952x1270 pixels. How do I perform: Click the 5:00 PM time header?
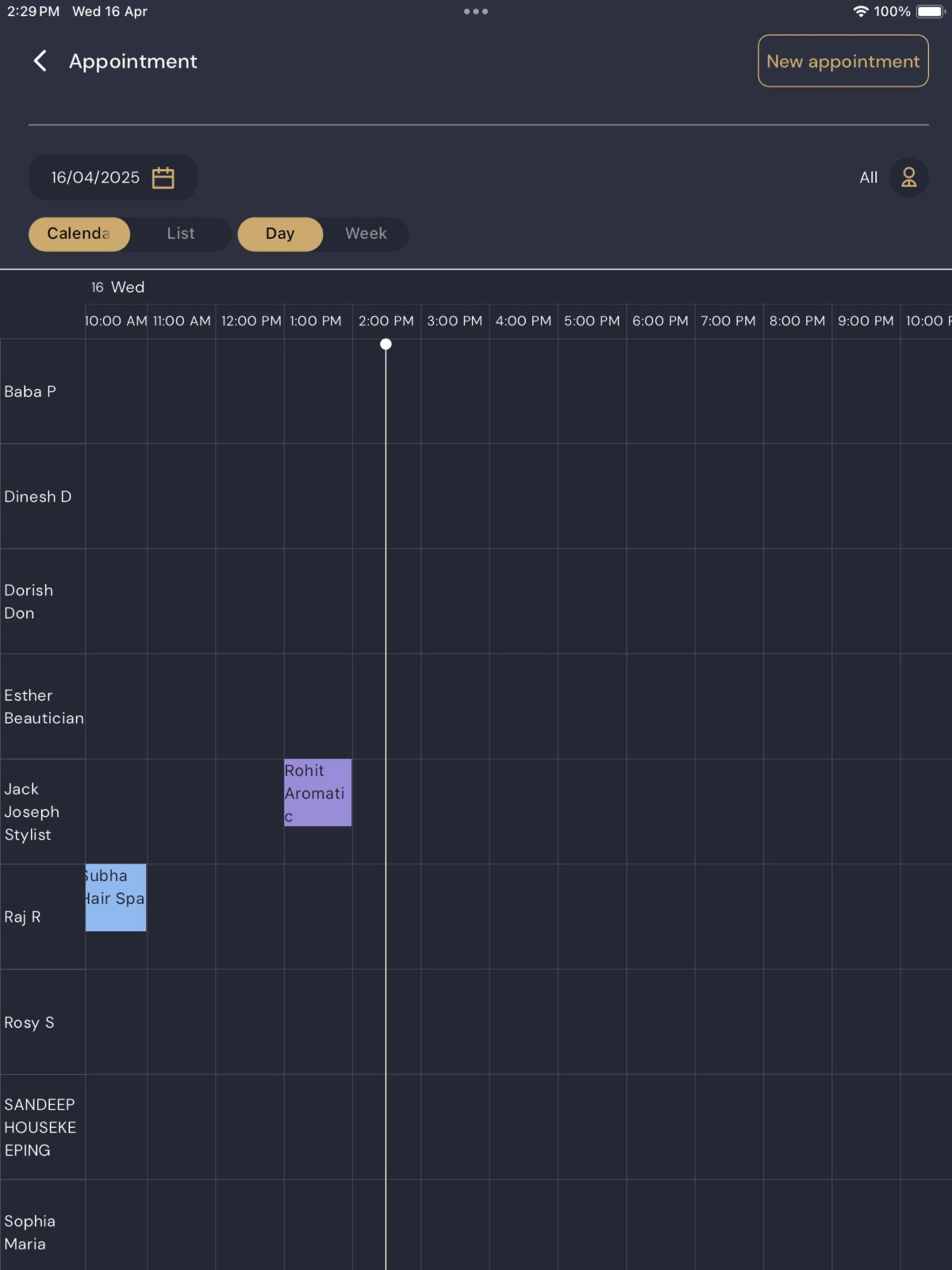591,321
